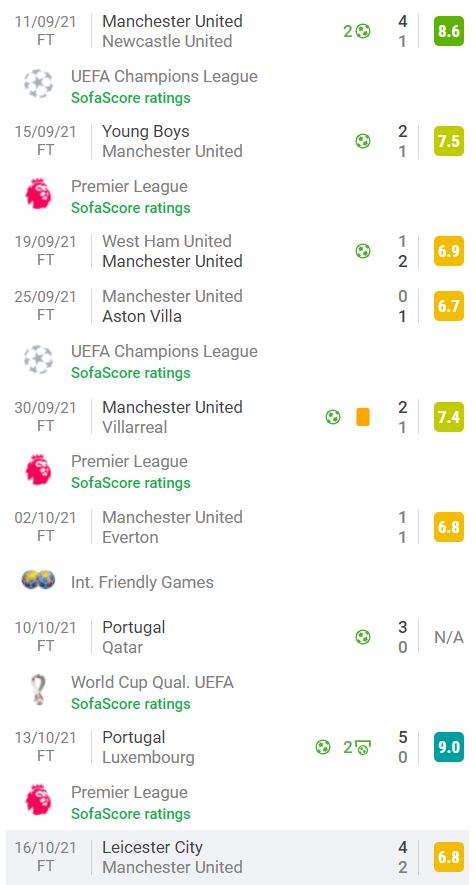Click the World Cup Qual. UEFA trophy icon
Viewport: 476px width, 885px height.
38,690
